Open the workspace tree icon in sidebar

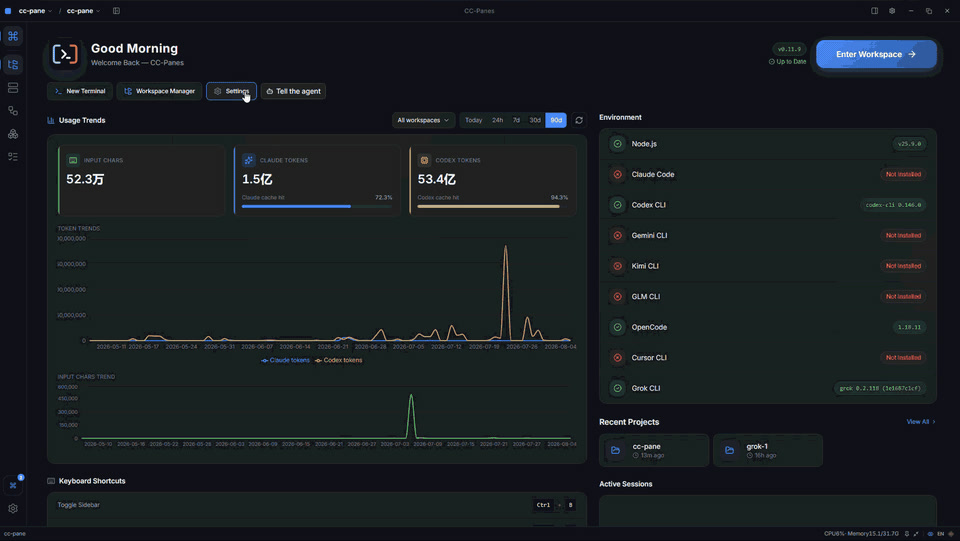point(13,64)
